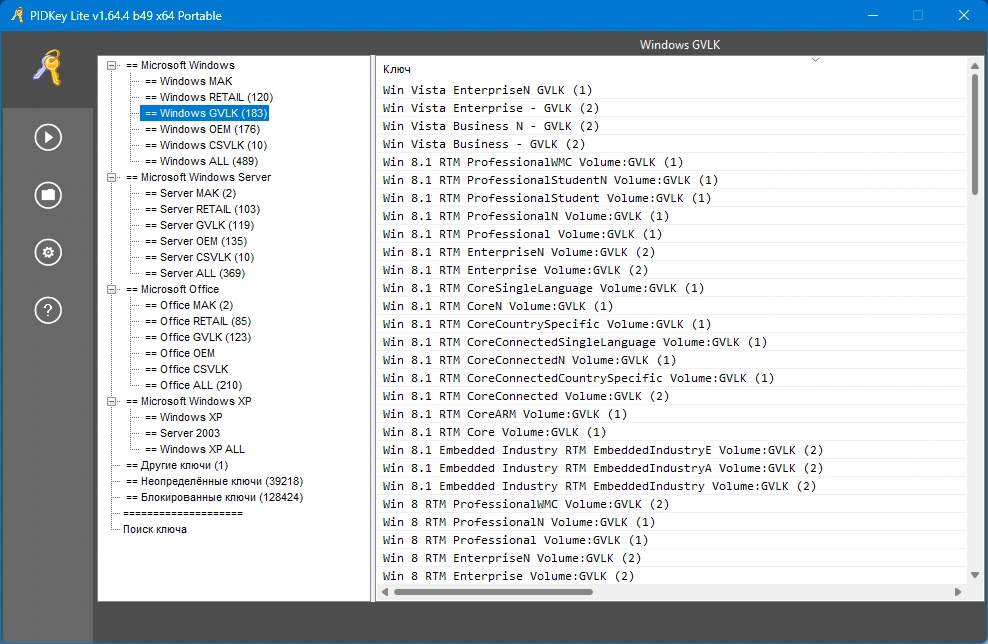Select Win 8.1 RTM ProfessionalStudentN row

672,180
